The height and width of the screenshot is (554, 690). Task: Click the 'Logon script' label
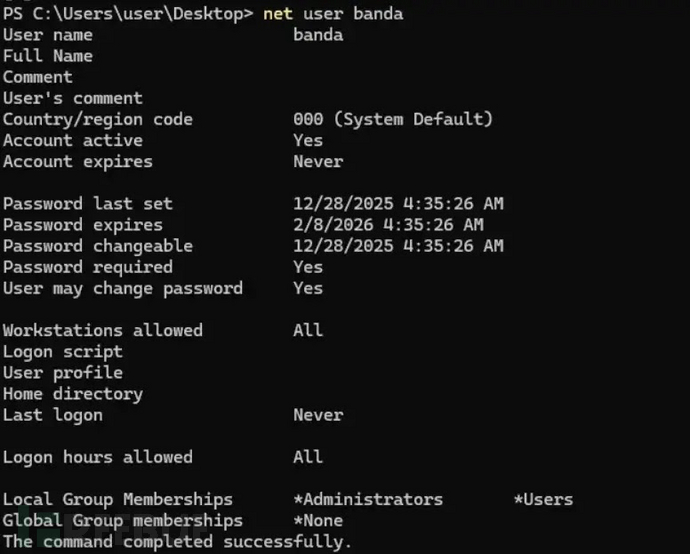tap(62, 351)
